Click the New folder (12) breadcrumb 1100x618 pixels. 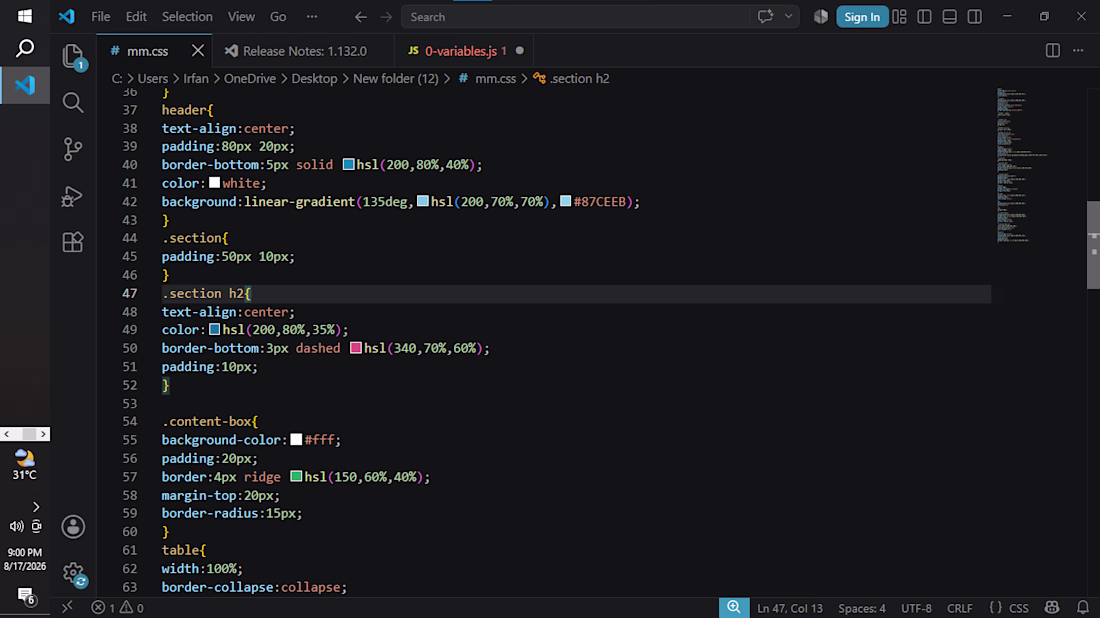click(x=396, y=79)
